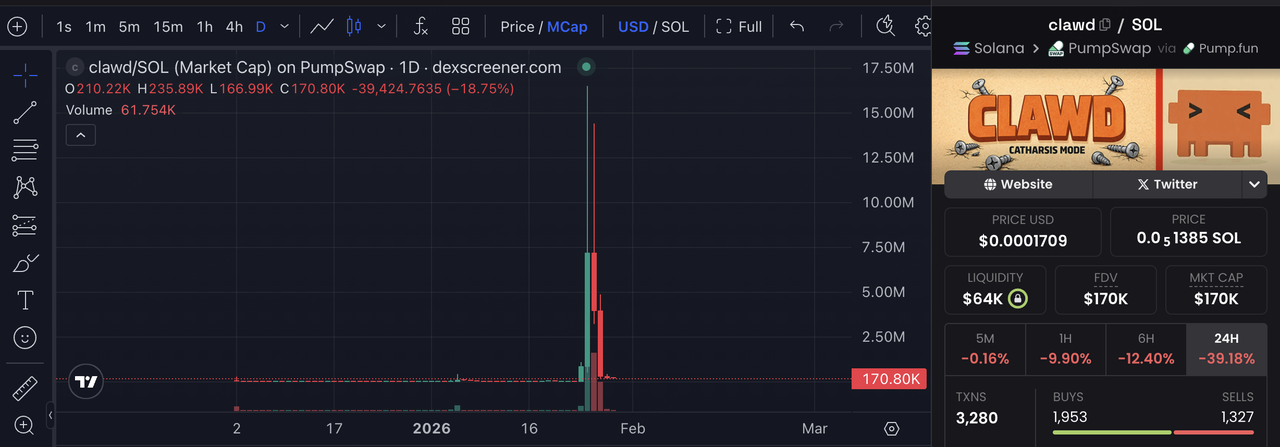Image resolution: width=1280 pixels, height=447 pixels.
Task: Open the indicators (fx) menu
Action: pyautogui.click(x=421, y=26)
